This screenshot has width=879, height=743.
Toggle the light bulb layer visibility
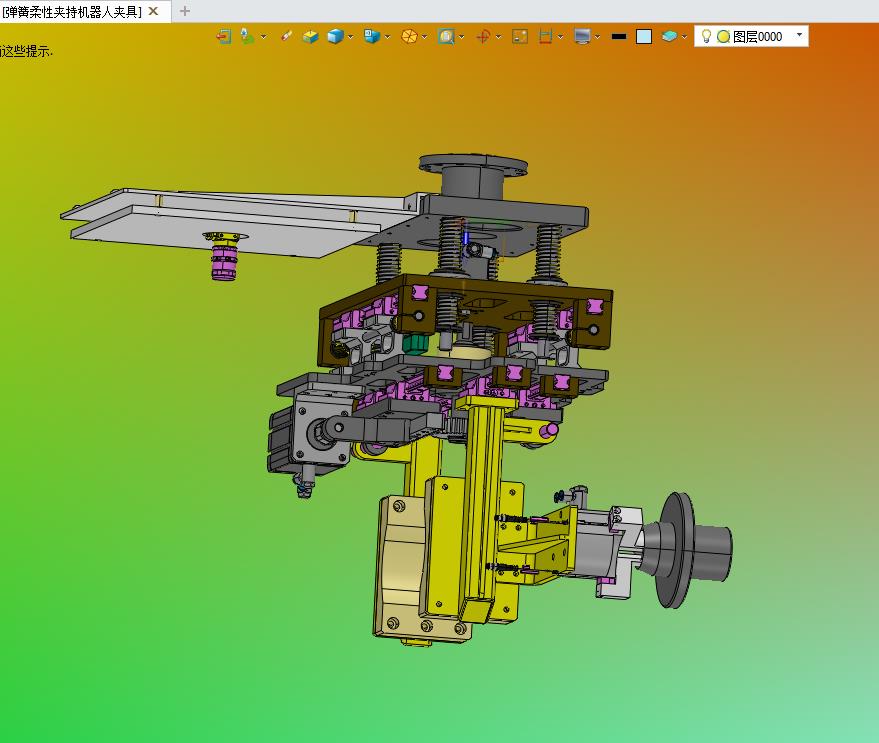(x=706, y=36)
